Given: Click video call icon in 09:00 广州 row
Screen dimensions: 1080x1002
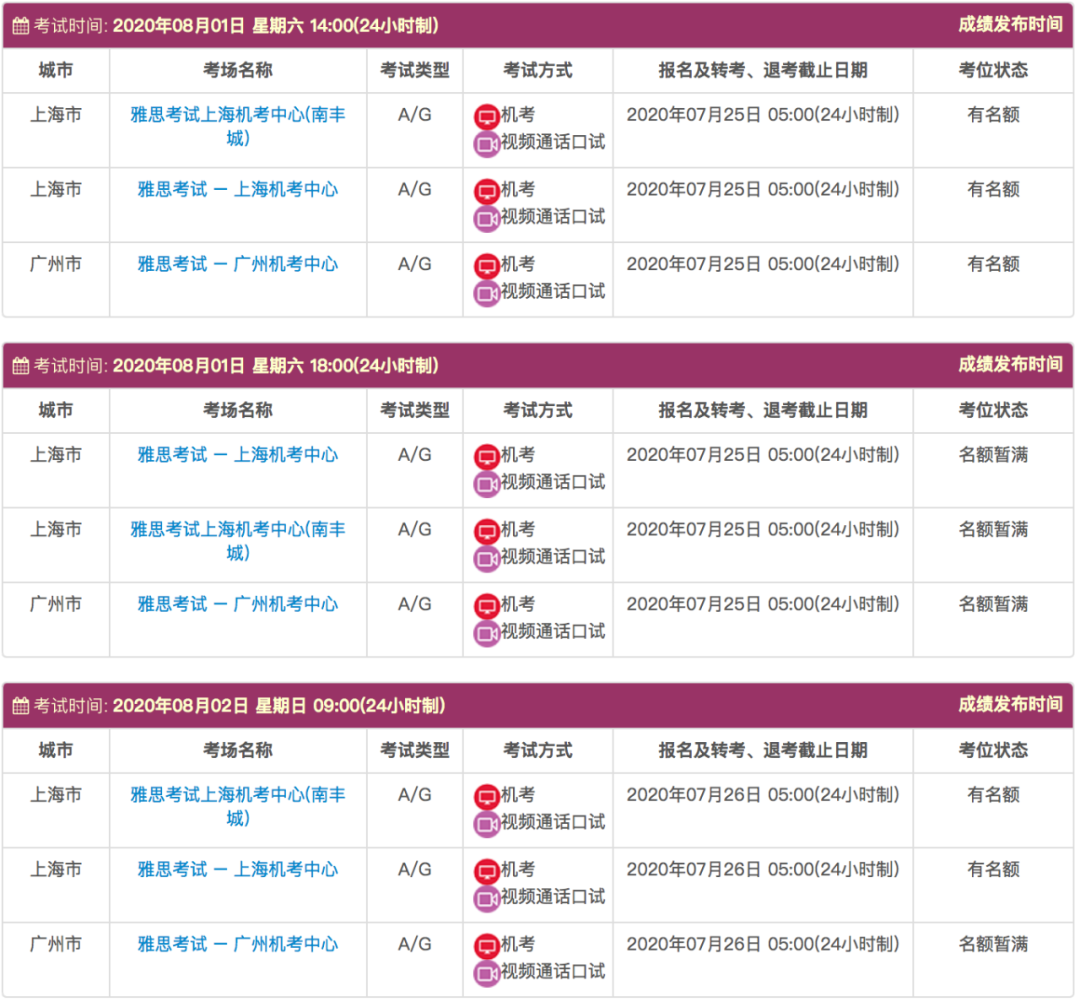Looking at the screenshot, I should tap(487, 973).
